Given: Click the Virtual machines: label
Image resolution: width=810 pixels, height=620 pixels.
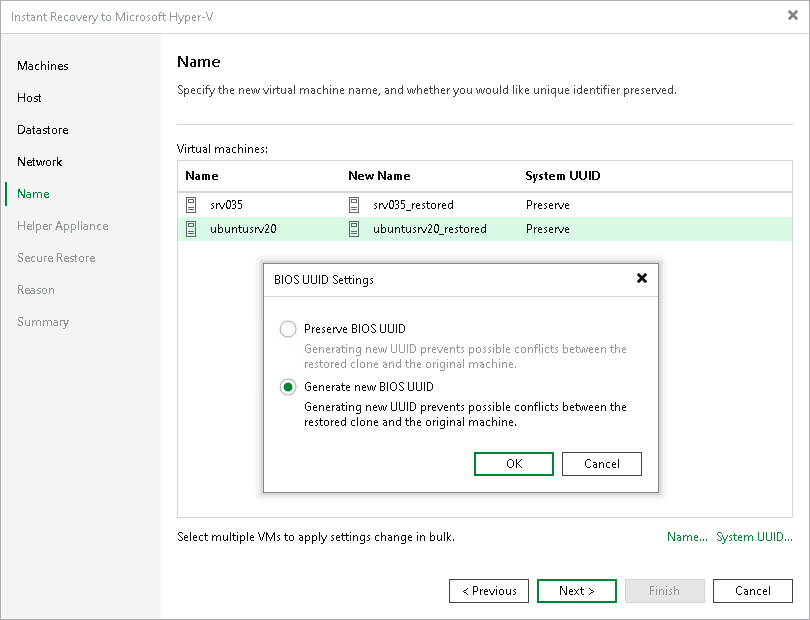Looking at the screenshot, I should click(x=222, y=149).
